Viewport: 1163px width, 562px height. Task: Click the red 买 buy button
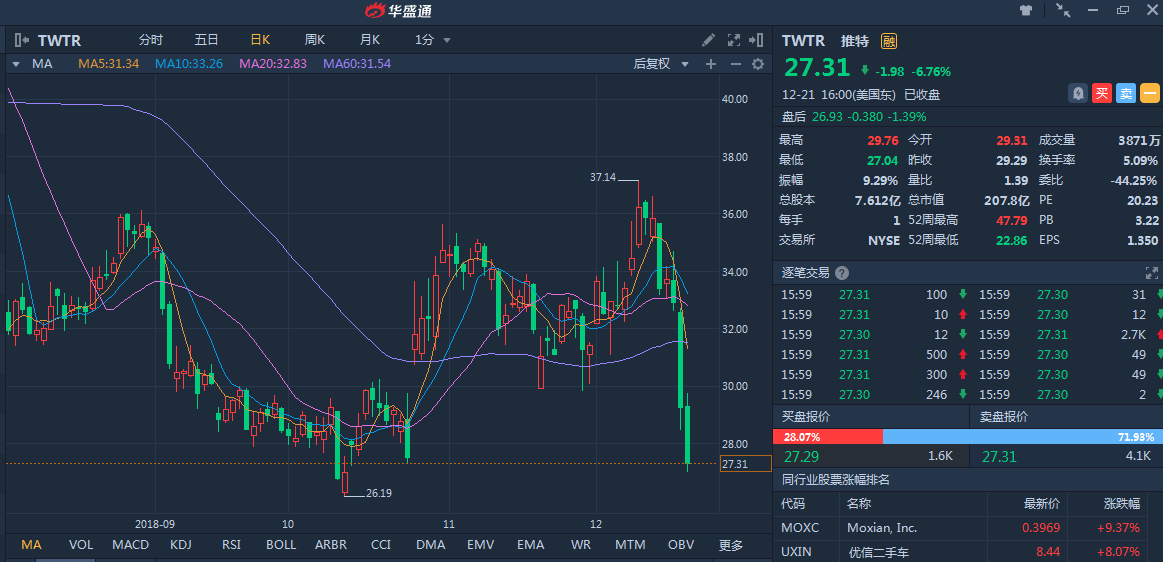(x=1101, y=93)
